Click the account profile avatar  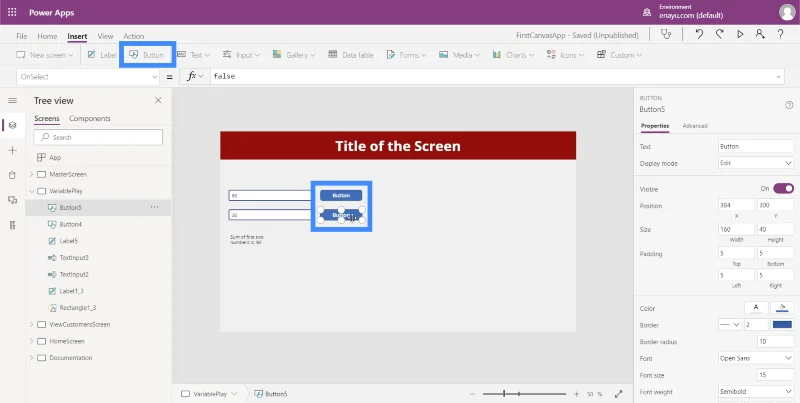[787, 12]
